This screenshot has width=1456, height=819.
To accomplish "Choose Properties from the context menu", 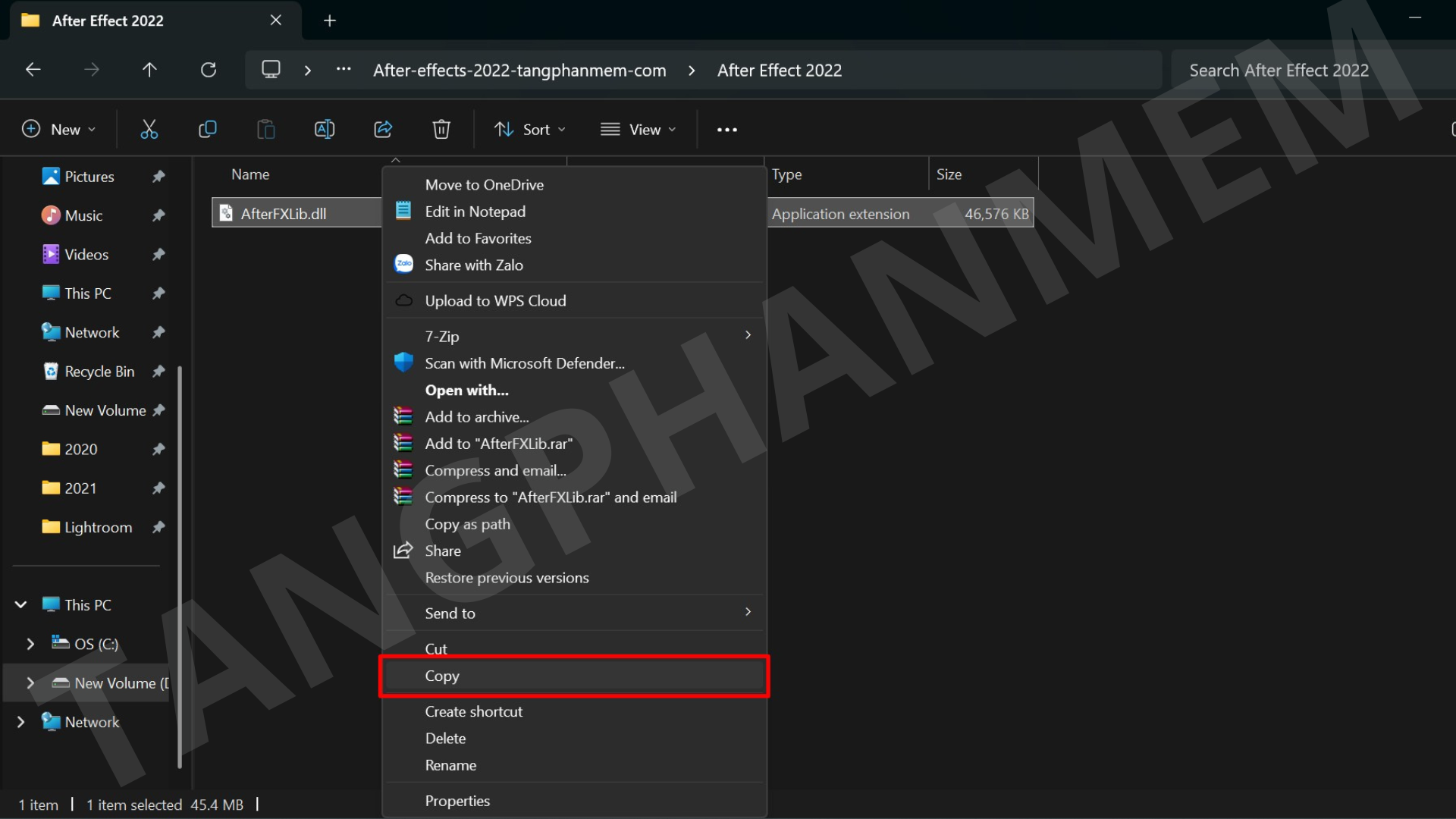I will (x=457, y=801).
